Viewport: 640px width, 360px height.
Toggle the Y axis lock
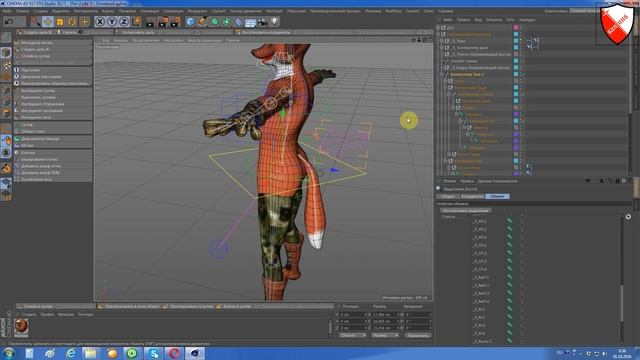[112, 22]
